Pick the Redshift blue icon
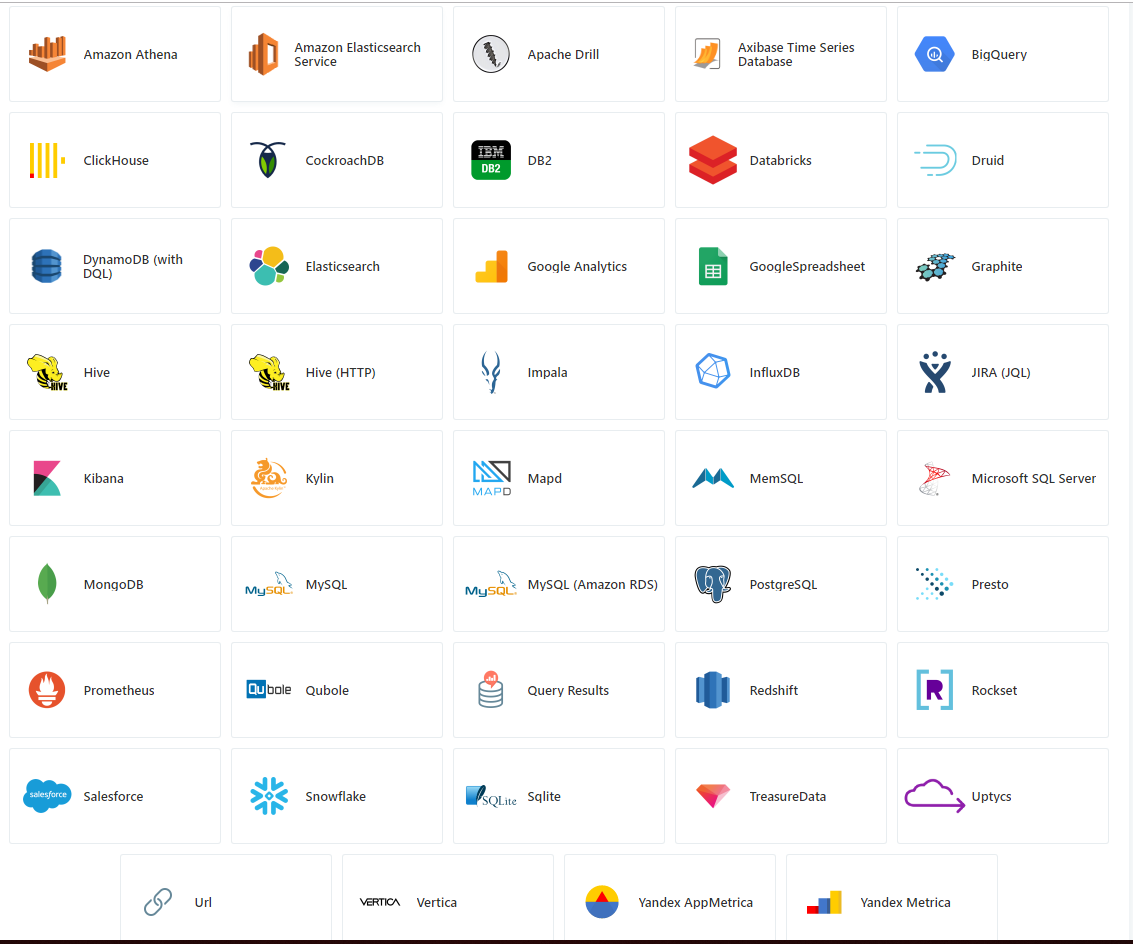The image size is (1133, 944). point(712,690)
